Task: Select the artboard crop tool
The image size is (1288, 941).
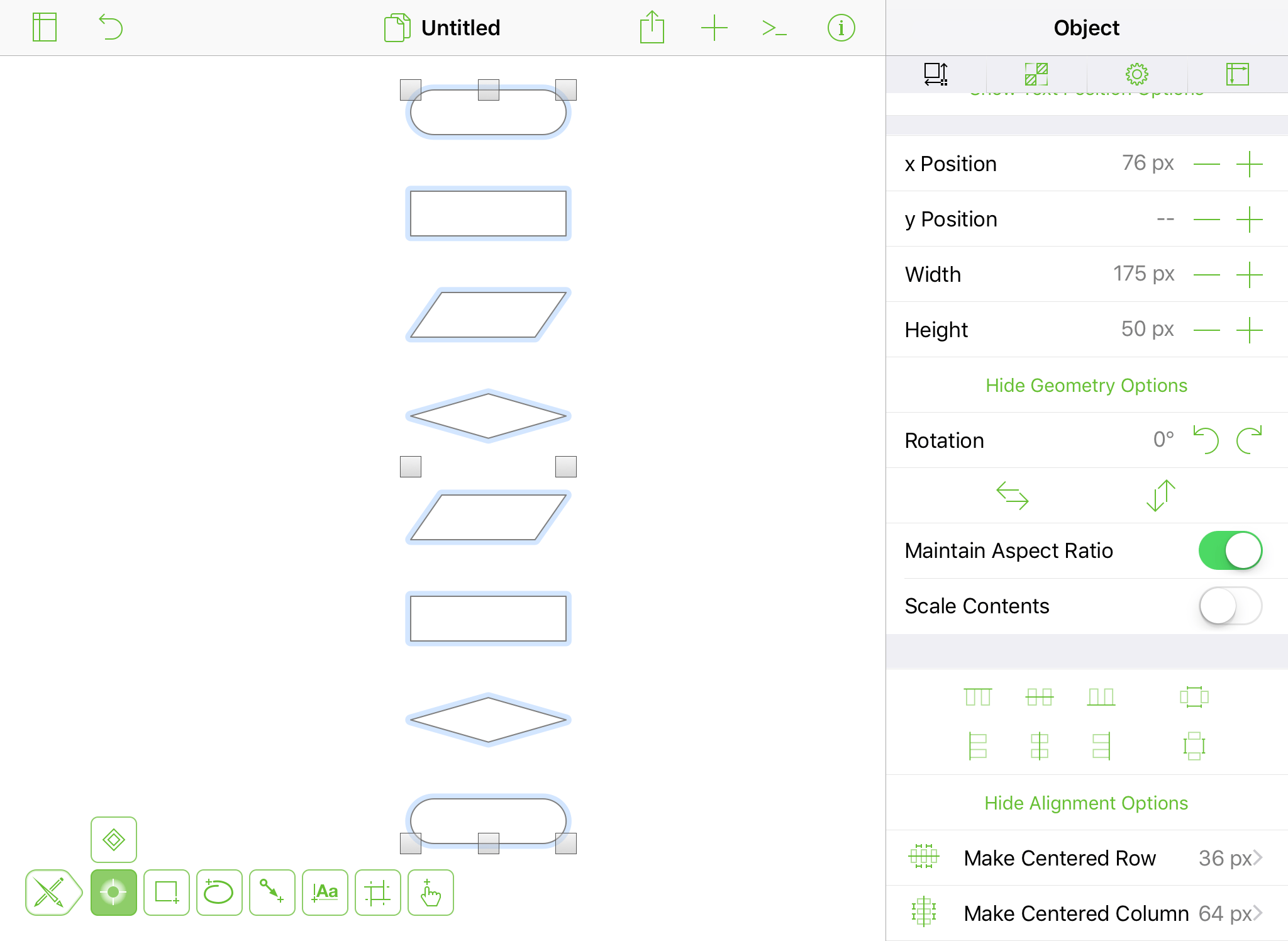Action: pyautogui.click(x=377, y=893)
